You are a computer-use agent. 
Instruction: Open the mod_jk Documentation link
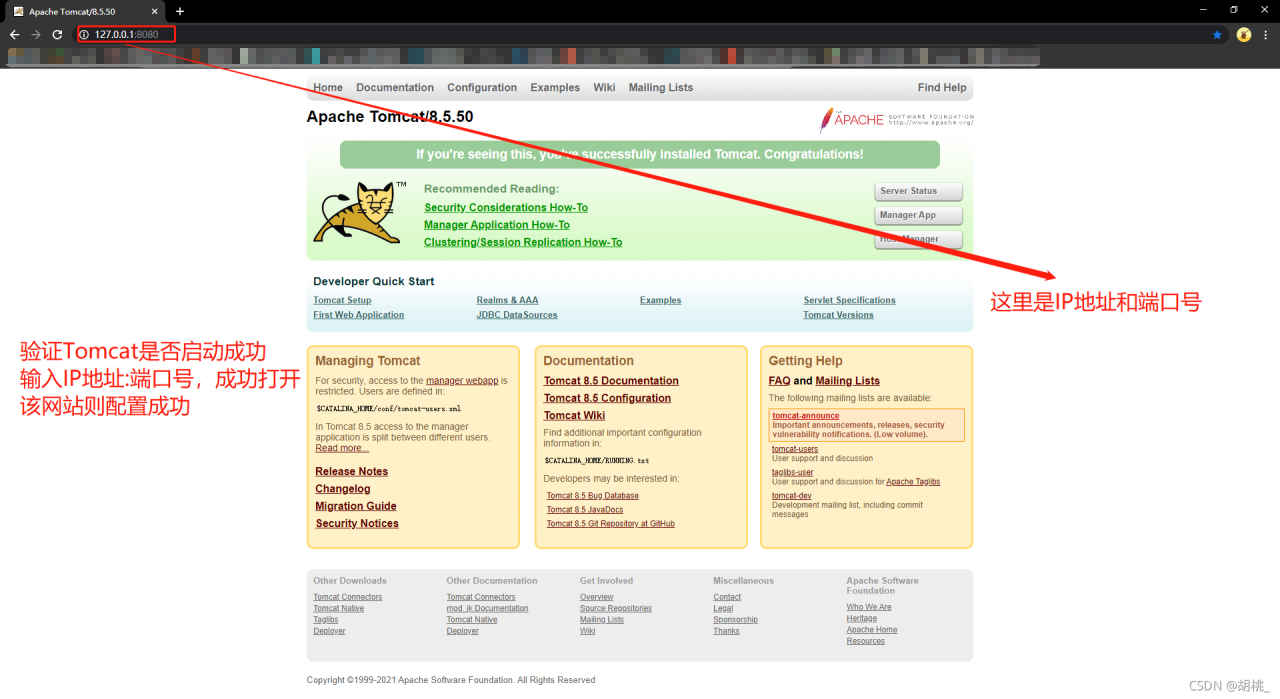(487, 608)
